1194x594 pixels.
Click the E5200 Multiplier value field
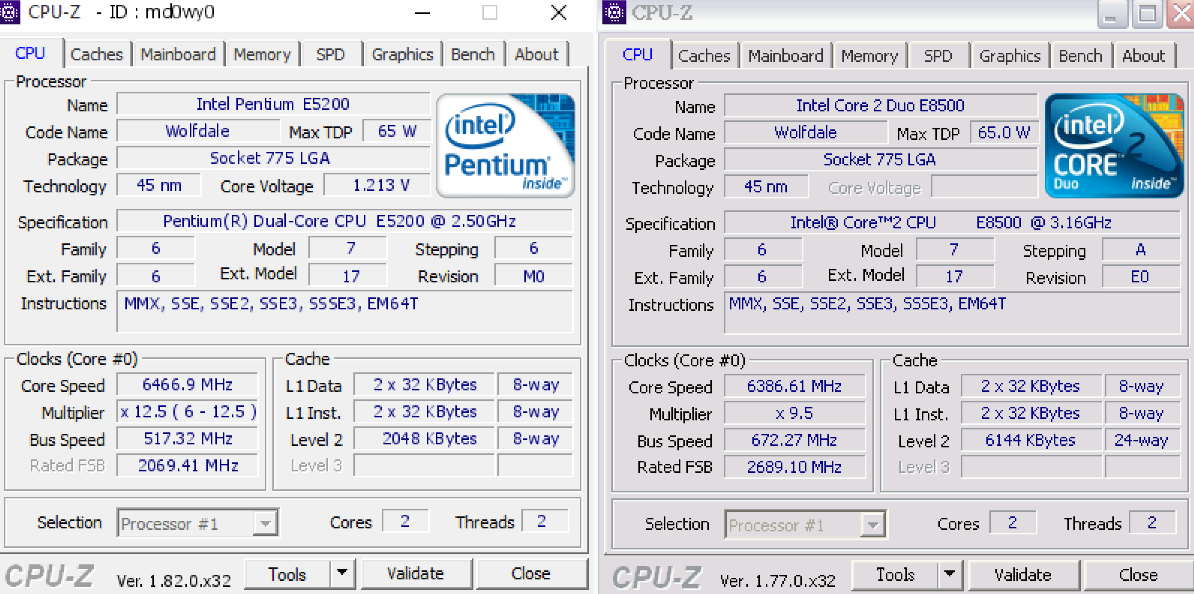tap(188, 412)
